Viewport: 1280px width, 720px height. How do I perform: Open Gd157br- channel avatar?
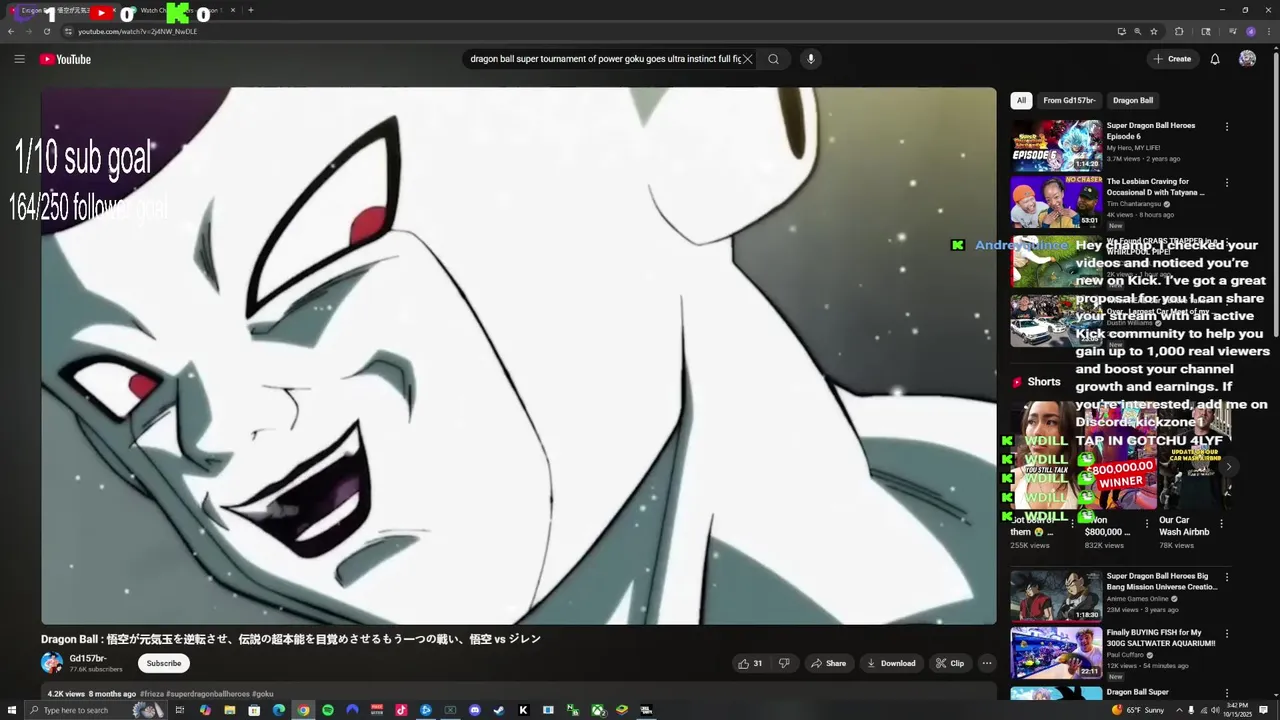(52, 663)
